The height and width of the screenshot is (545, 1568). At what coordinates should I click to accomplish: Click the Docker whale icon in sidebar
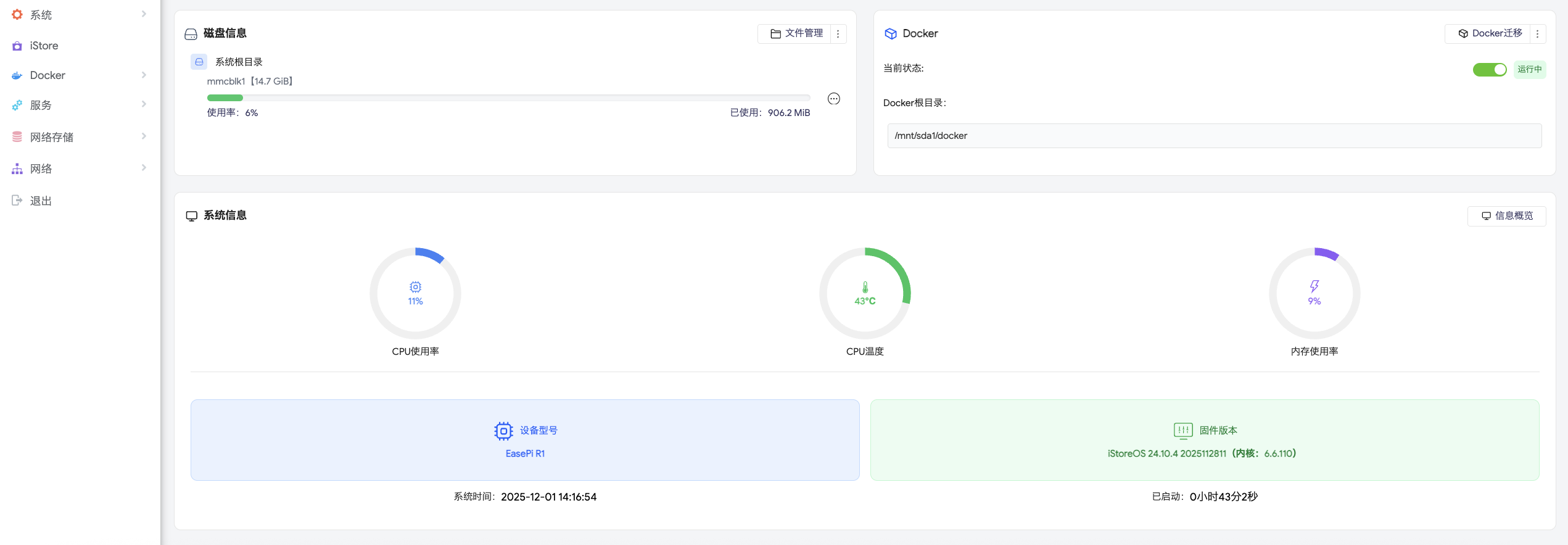point(17,75)
